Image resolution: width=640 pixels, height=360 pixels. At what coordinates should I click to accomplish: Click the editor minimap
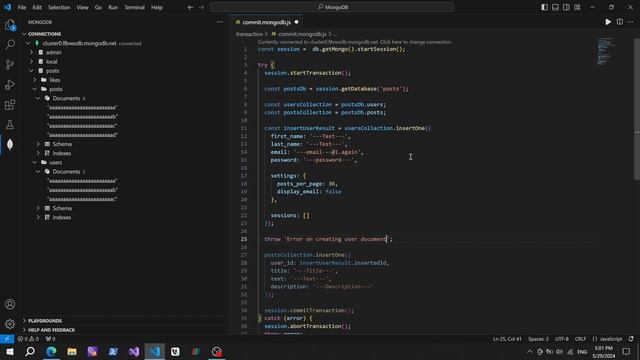pos(605,51)
